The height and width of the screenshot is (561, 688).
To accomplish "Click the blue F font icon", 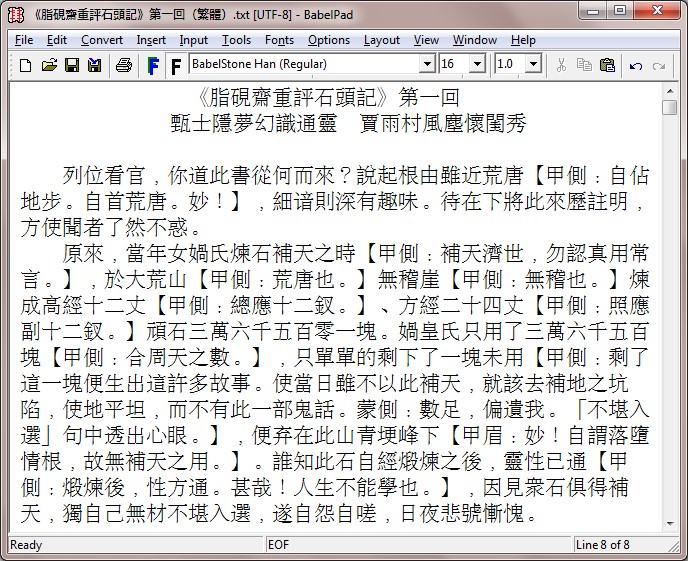I will (153, 65).
